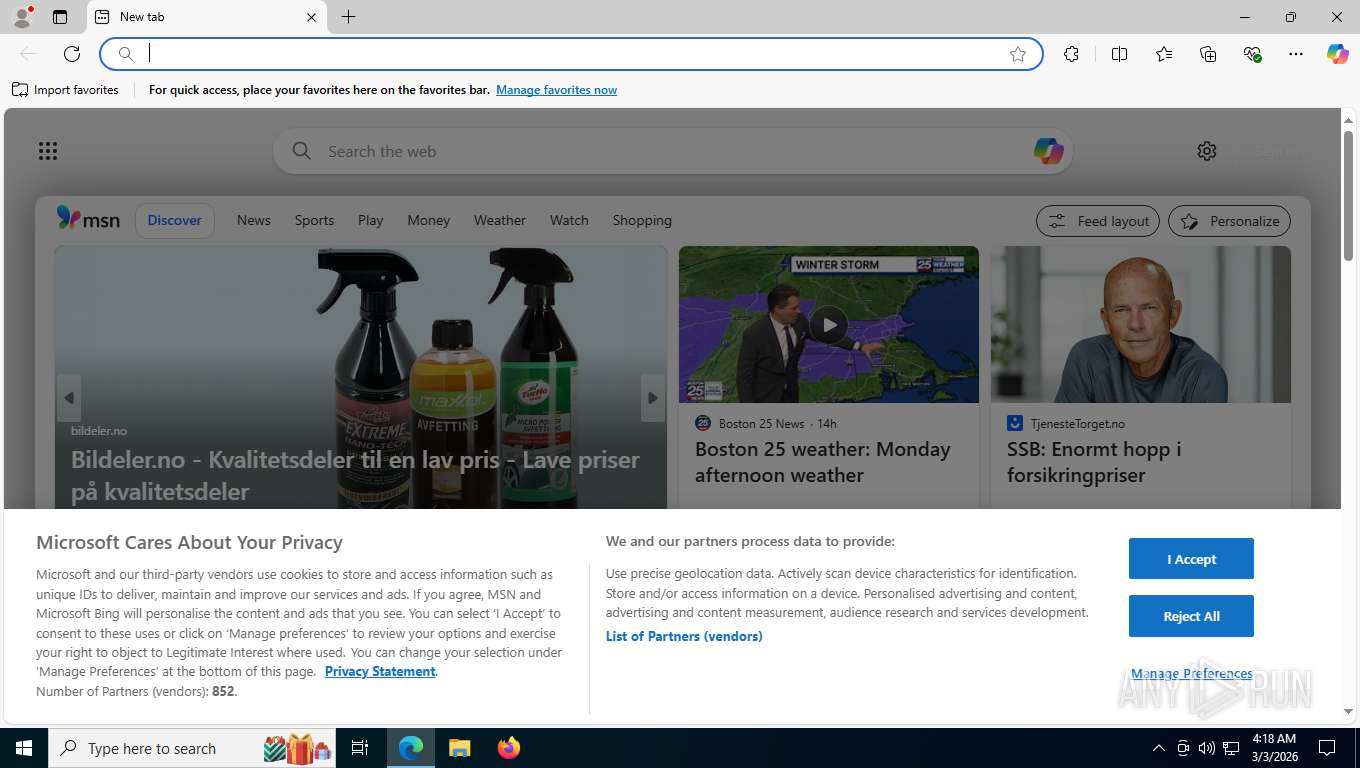This screenshot has width=1360, height=768.
Task: Go to next carousel slide
Action: (x=652, y=398)
